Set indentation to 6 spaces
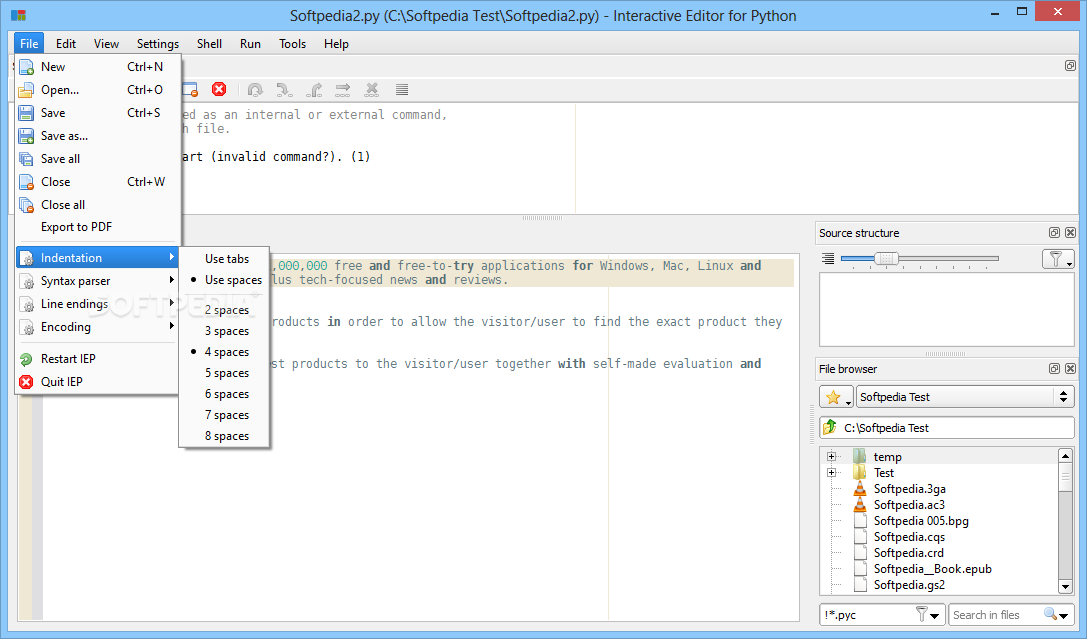 tap(224, 394)
